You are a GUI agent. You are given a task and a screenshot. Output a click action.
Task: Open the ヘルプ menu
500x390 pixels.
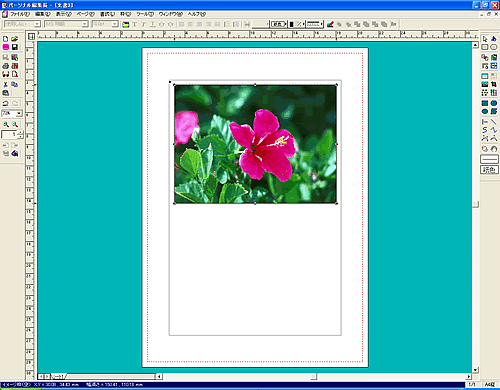pos(197,14)
